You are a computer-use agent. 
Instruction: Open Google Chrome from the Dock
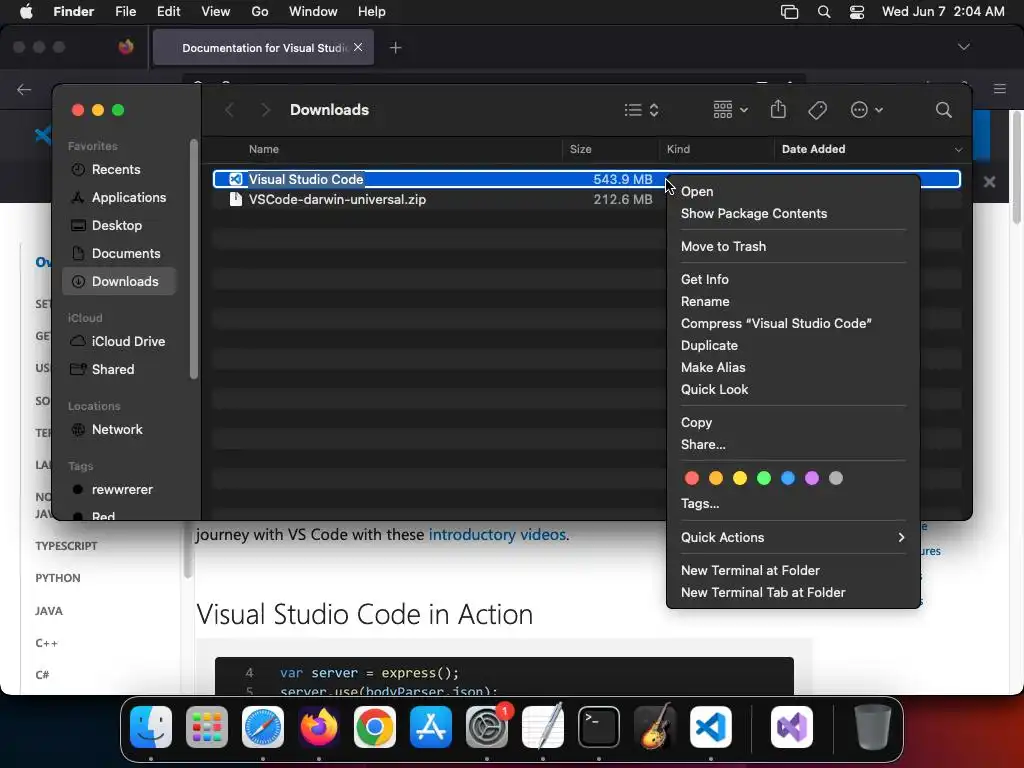[375, 727]
